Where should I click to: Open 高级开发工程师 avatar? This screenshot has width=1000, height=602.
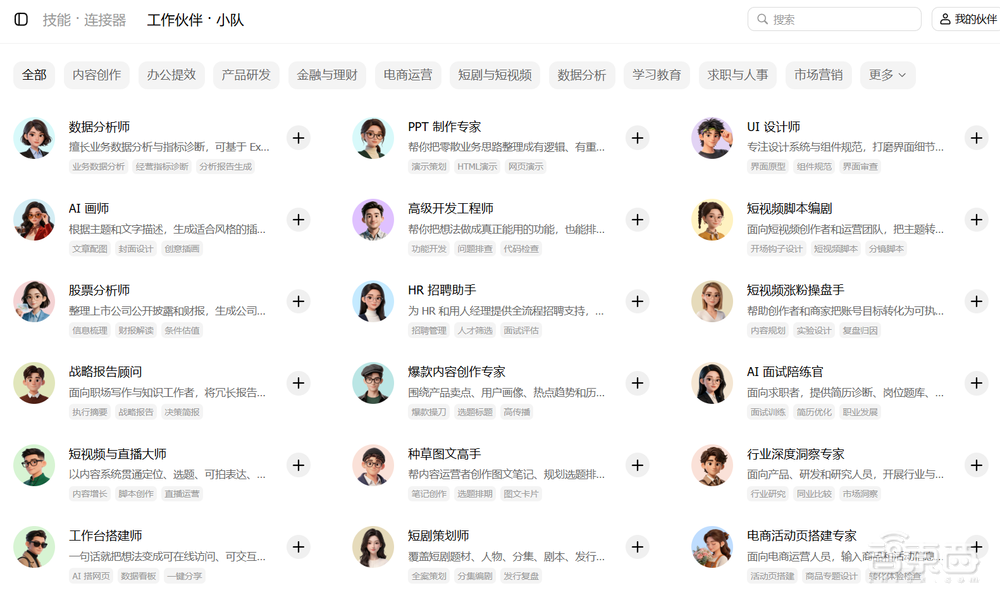pyautogui.click(x=373, y=219)
